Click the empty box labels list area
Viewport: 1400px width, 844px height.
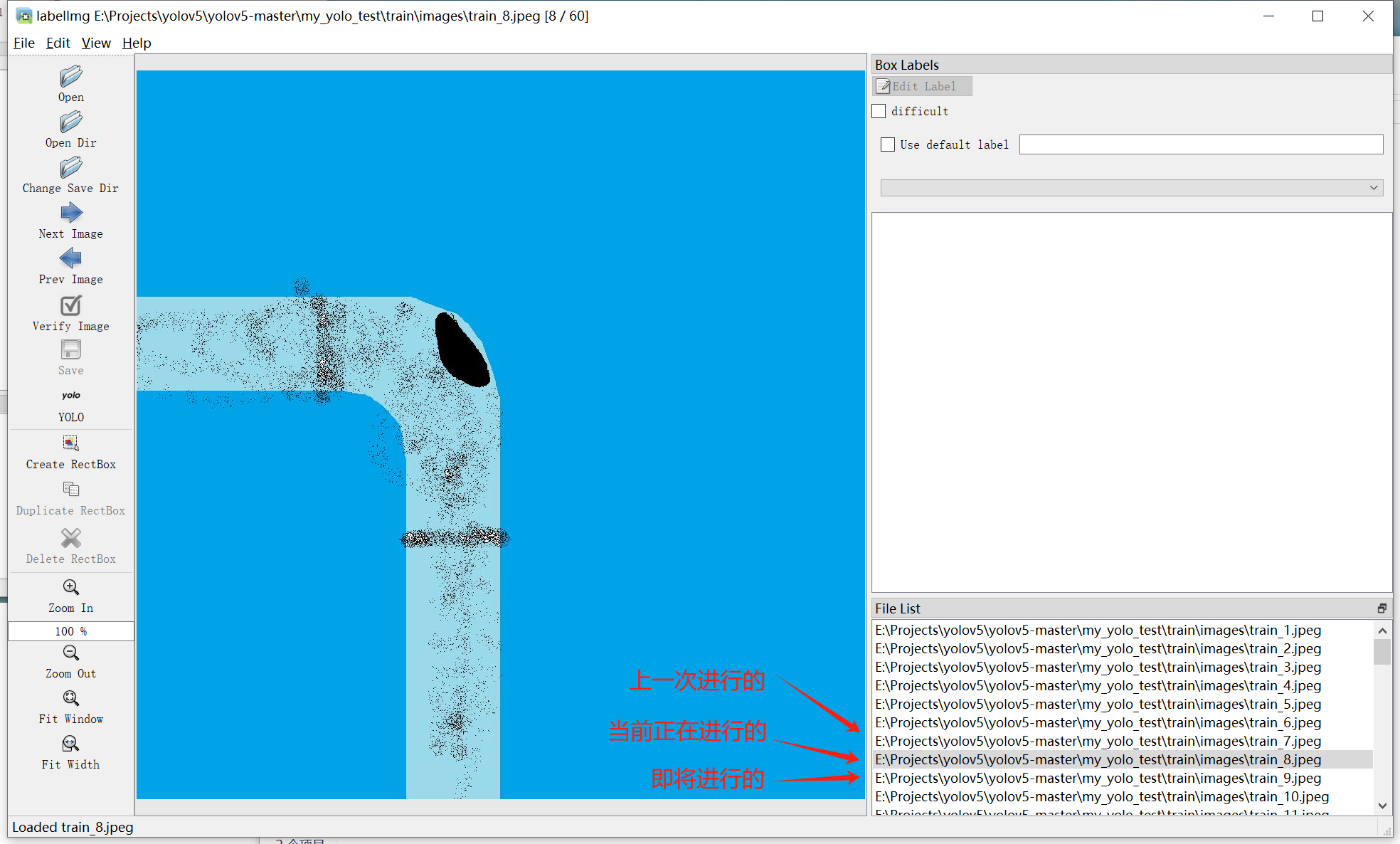1131,402
